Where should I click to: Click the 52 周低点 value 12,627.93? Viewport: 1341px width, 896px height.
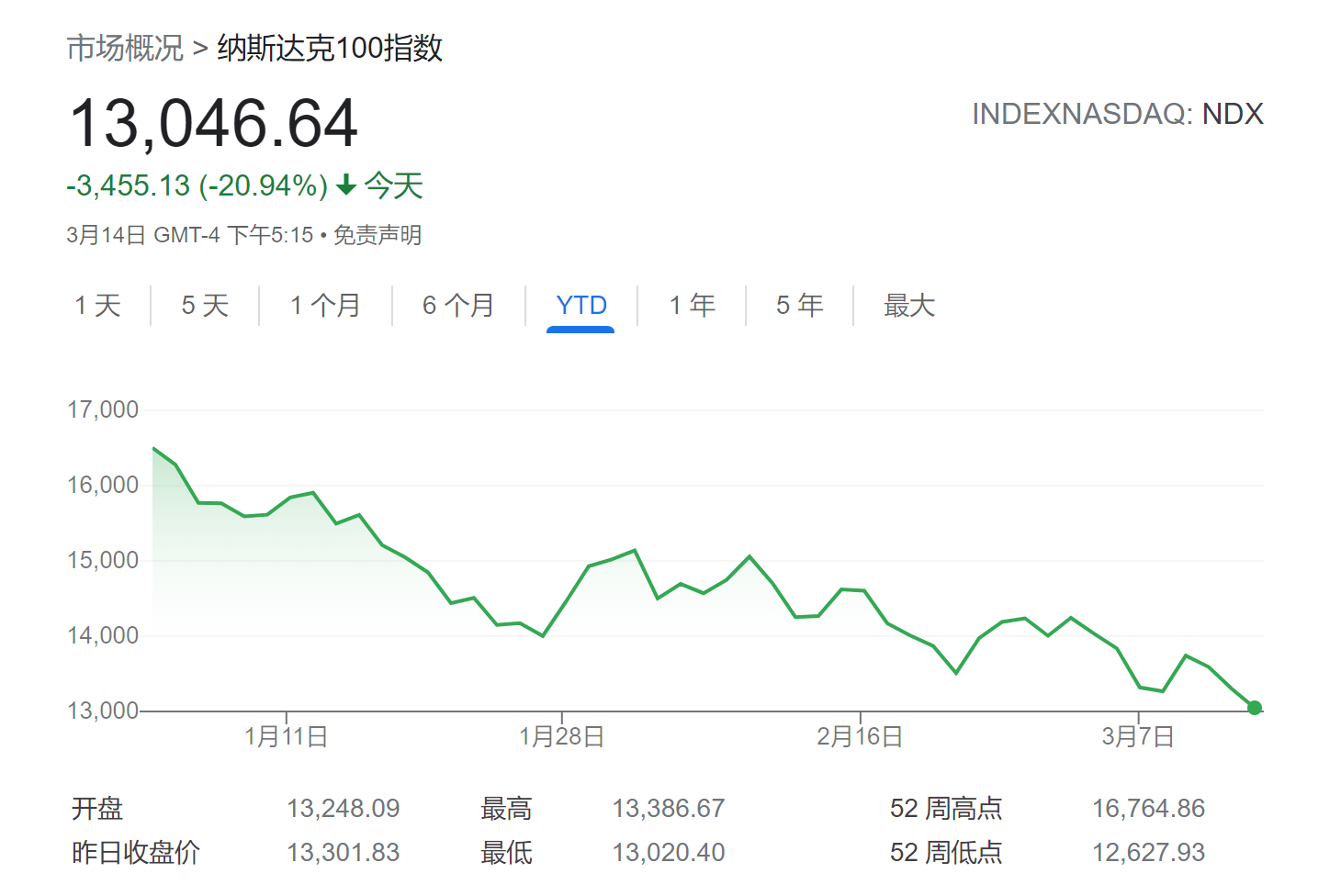click(1148, 852)
